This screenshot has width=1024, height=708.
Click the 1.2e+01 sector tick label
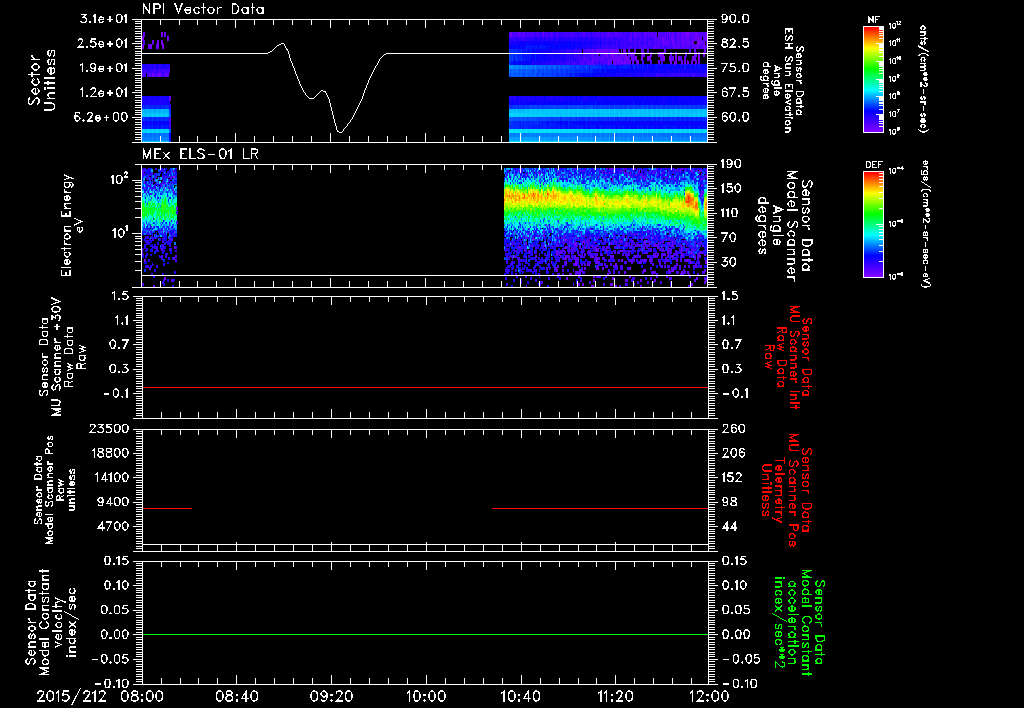click(x=104, y=93)
